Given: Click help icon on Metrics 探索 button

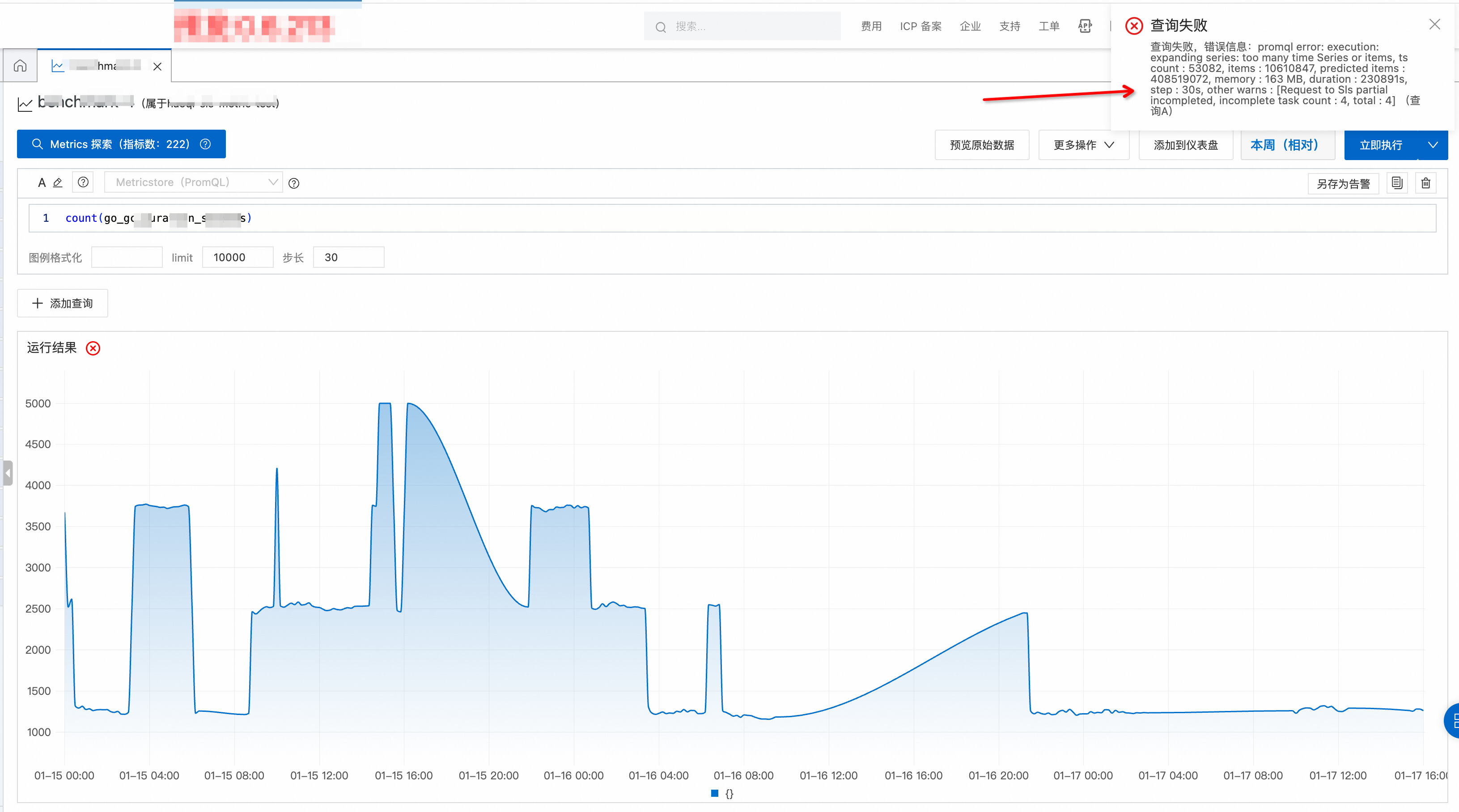Looking at the screenshot, I should pyautogui.click(x=206, y=144).
